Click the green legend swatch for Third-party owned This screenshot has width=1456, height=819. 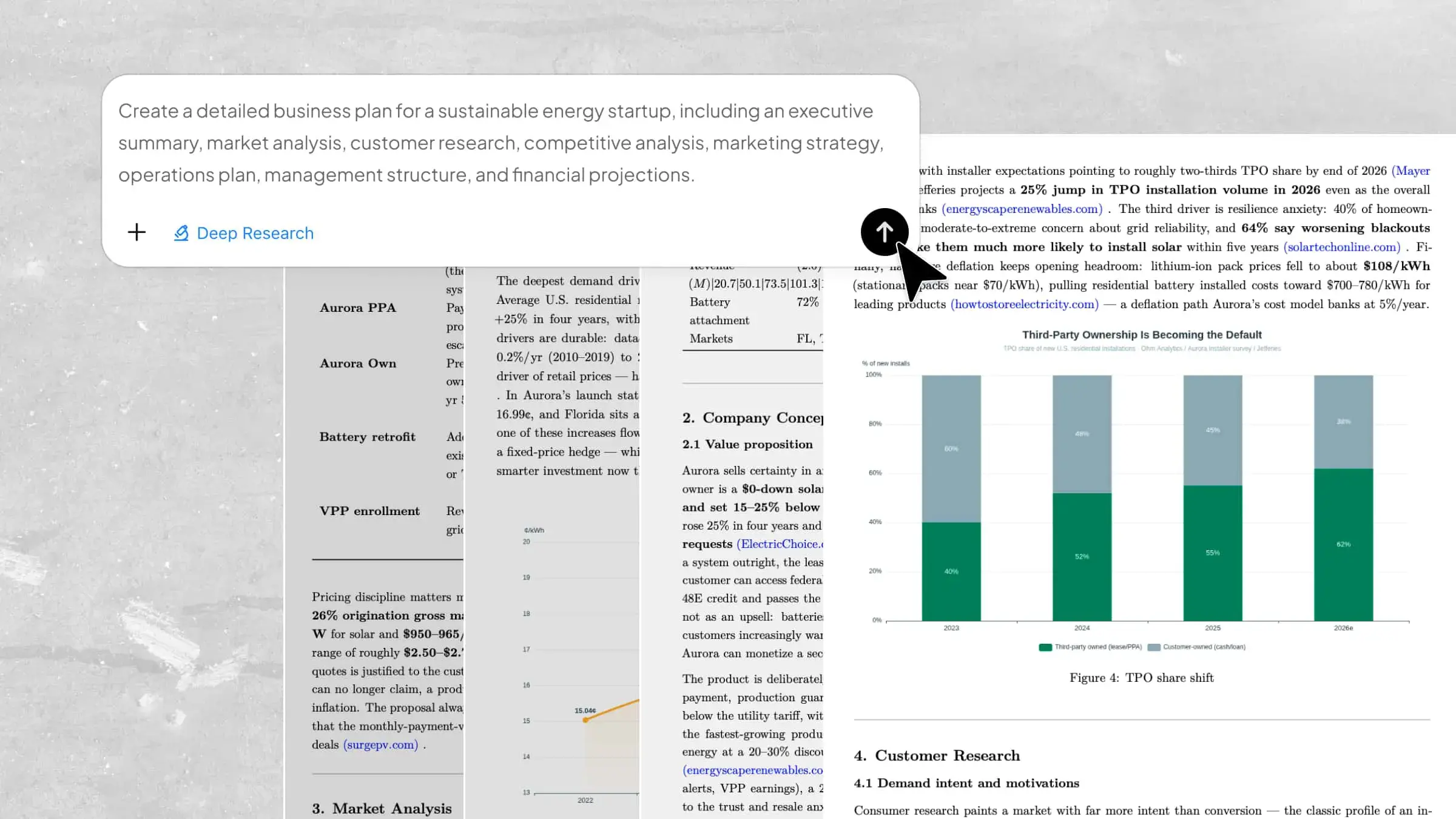tap(1045, 647)
